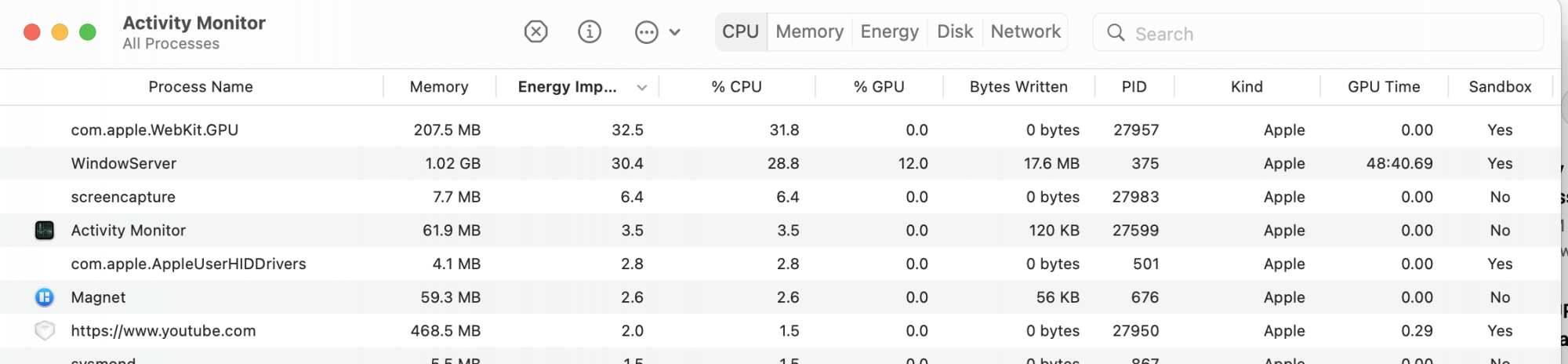1568x364 pixels.
Task: Sort by the % CPU column header
Action: [x=737, y=87]
